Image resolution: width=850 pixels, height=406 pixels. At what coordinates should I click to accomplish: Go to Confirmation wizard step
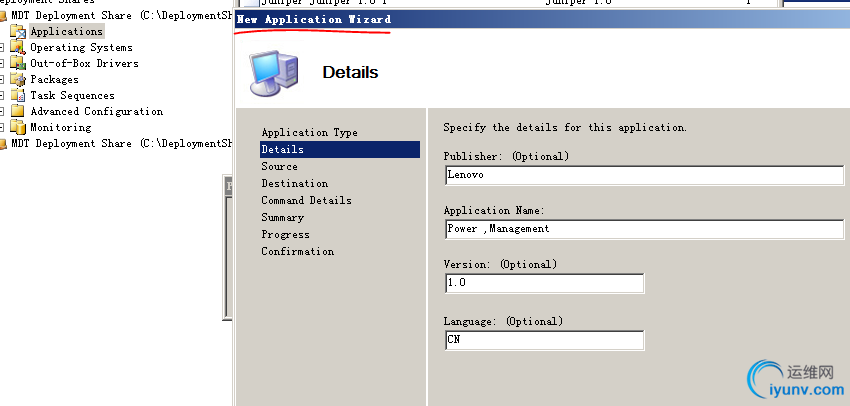[298, 252]
